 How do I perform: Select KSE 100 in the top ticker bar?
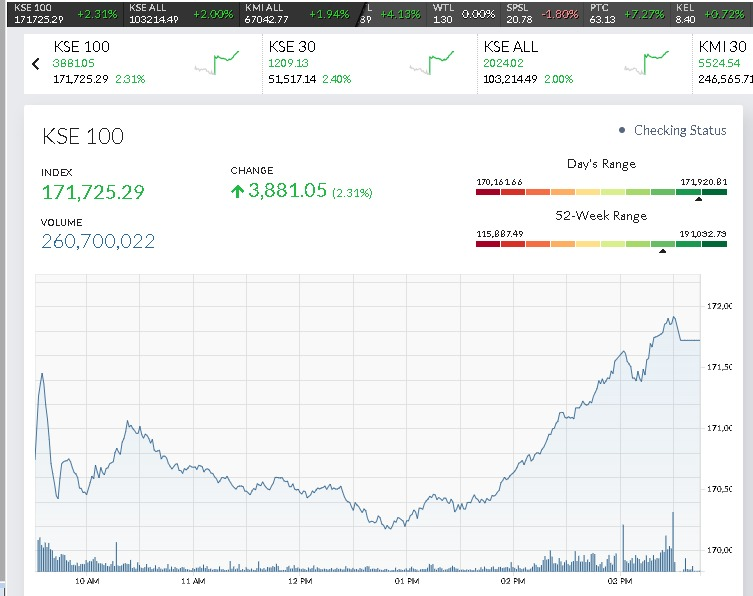[x=65, y=14]
